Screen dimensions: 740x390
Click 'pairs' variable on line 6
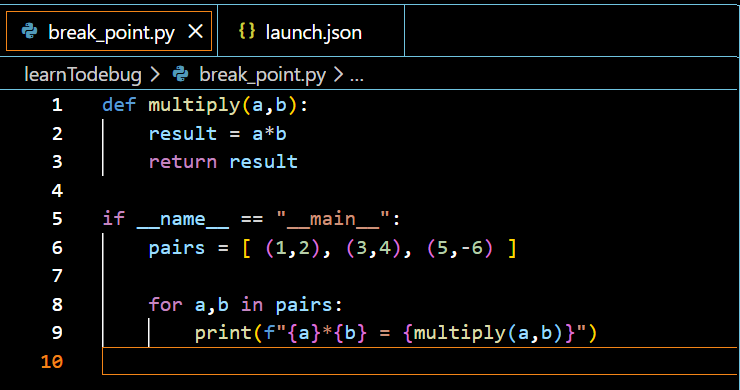tap(177, 248)
